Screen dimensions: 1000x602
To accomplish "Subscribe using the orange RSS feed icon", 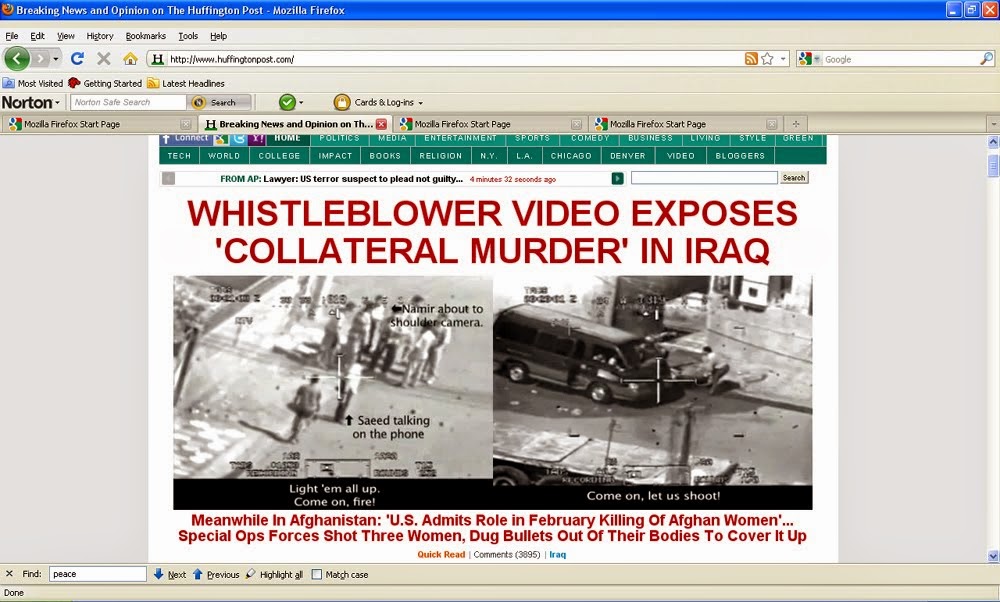I will tap(751, 59).
